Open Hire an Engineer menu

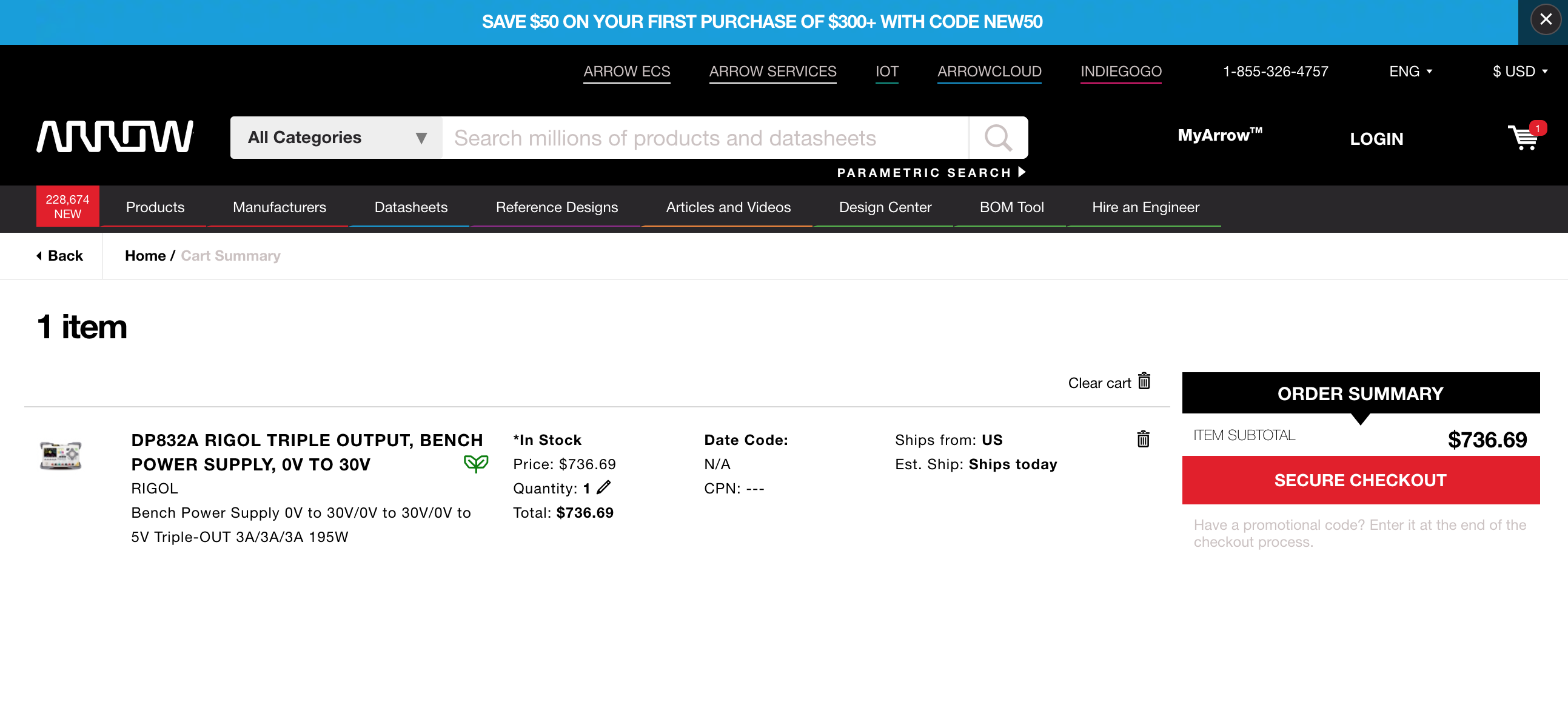tap(1145, 207)
